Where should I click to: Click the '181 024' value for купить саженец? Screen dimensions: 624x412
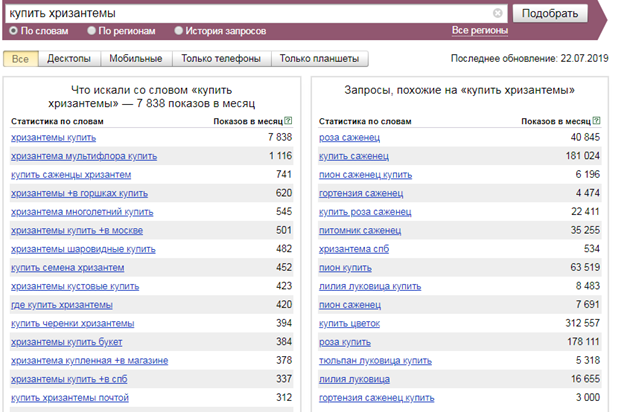click(x=583, y=156)
